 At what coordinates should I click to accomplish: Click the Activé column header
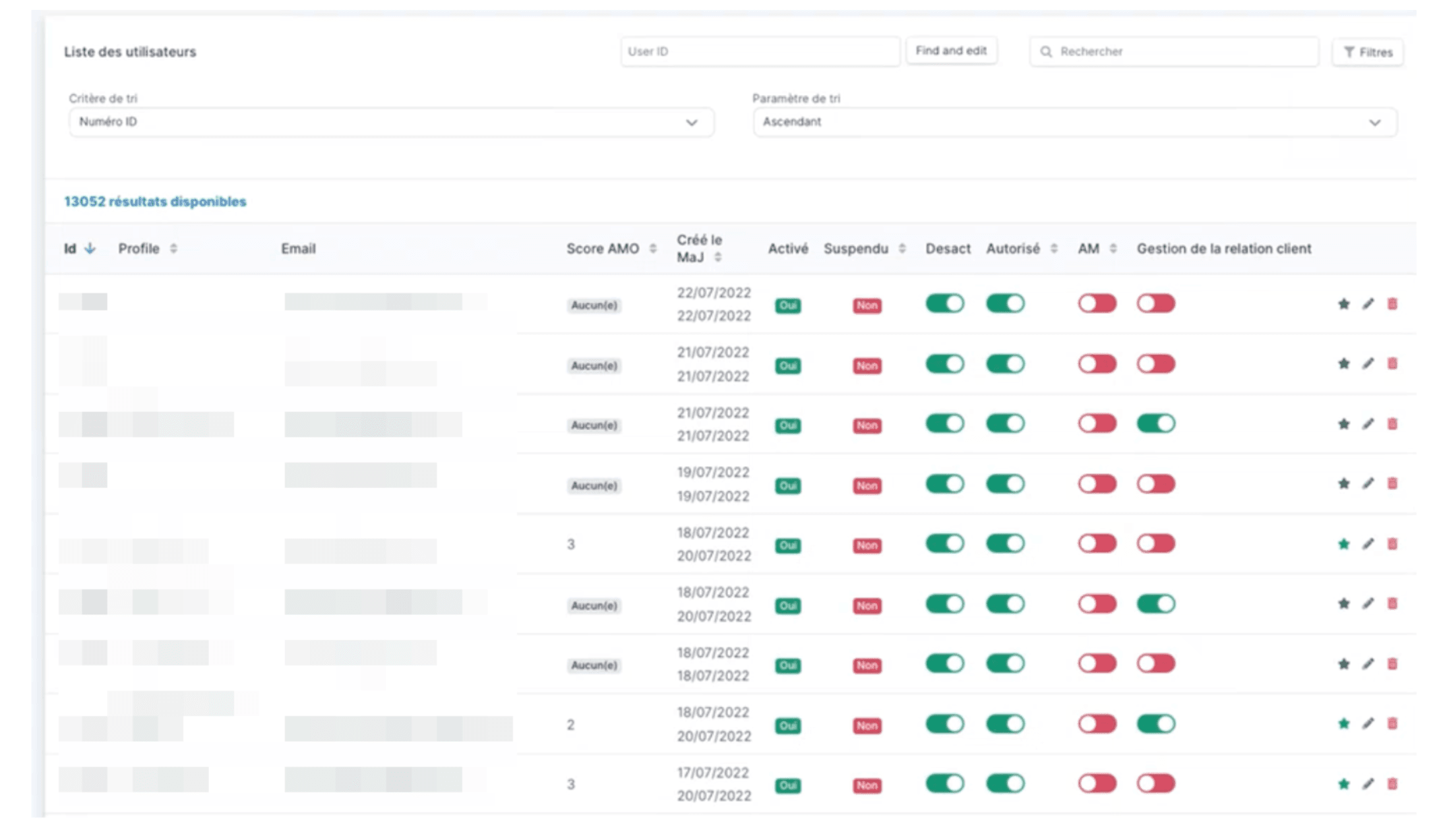pos(788,249)
